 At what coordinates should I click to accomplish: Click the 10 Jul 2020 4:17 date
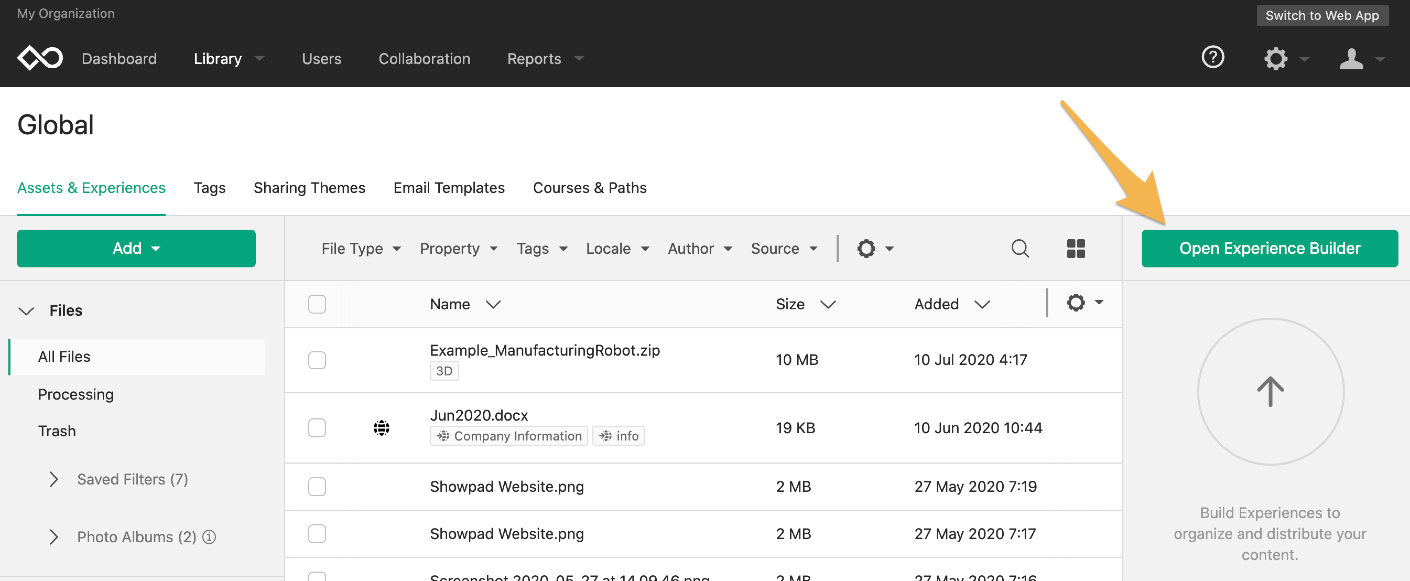point(971,360)
